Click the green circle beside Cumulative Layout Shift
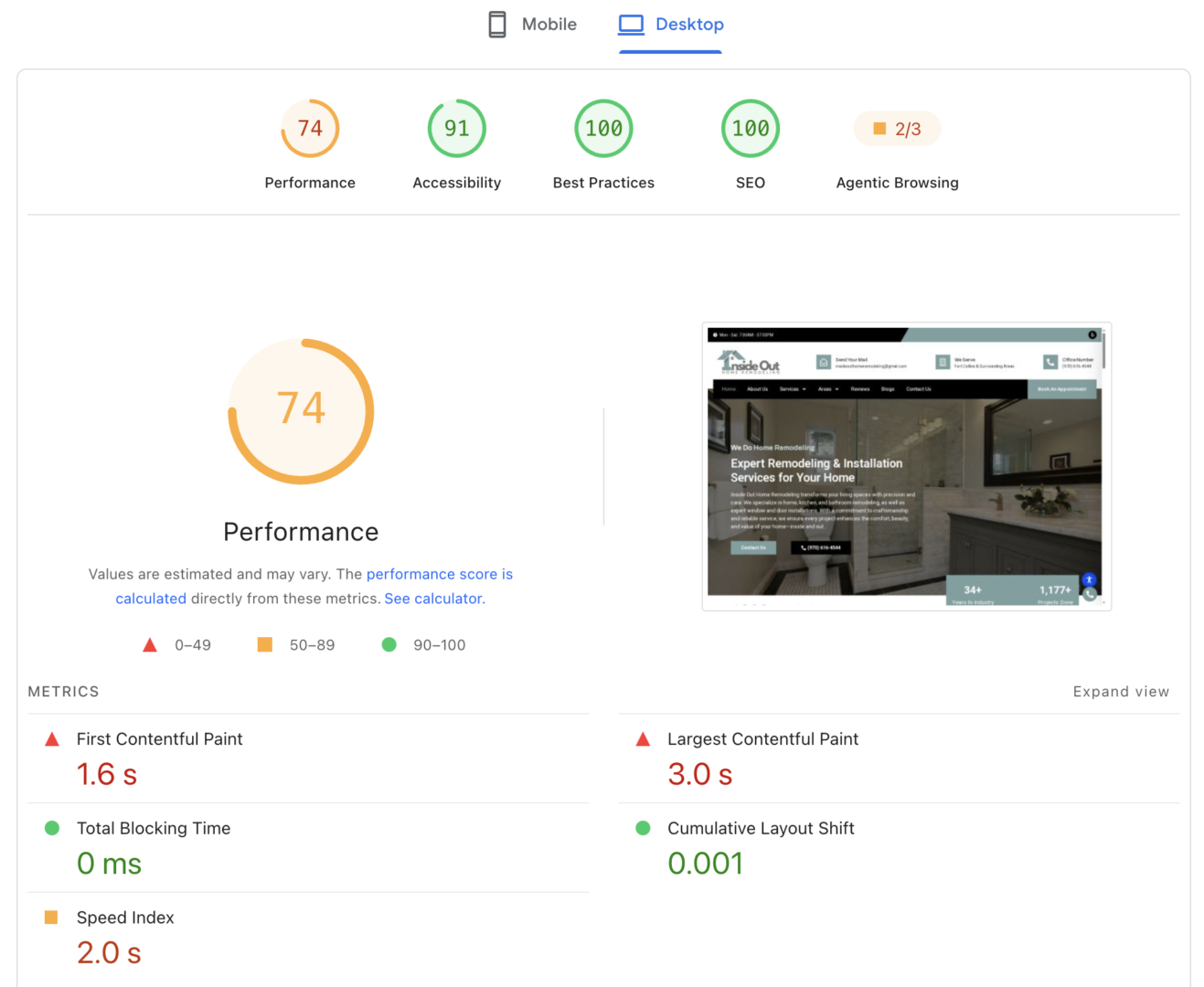1204x987 pixels. pos(643,828)
